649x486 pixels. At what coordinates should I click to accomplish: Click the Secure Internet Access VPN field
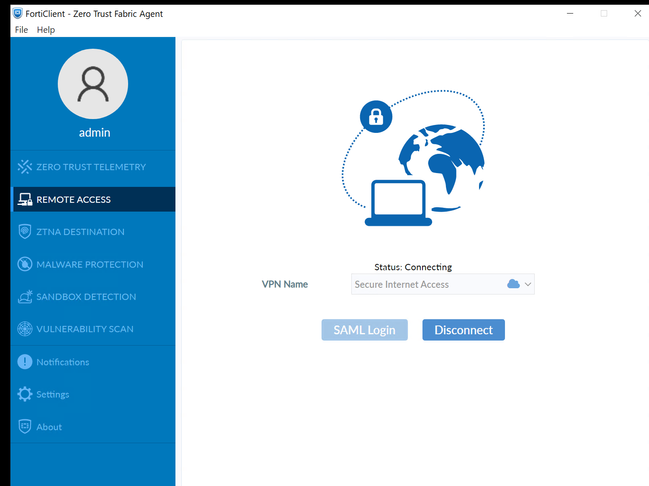443,284
